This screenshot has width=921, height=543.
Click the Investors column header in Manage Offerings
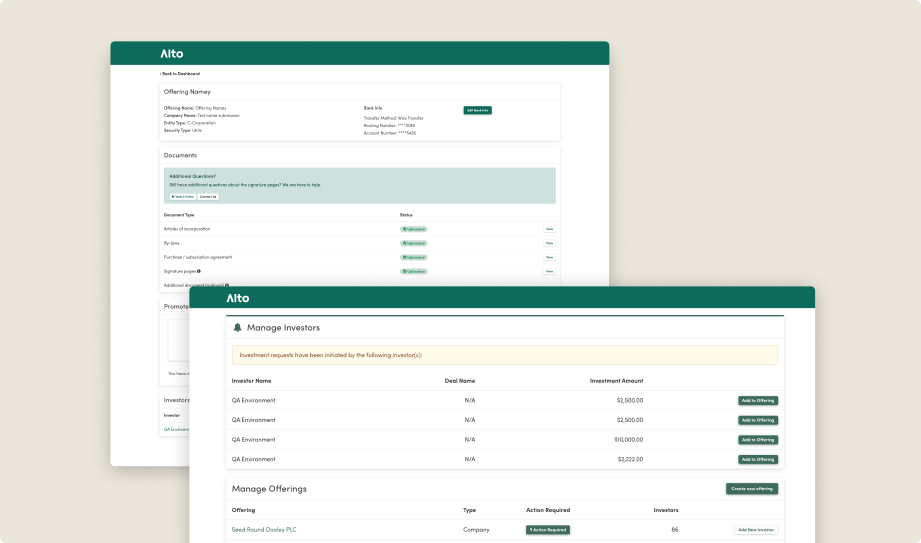point(666,510)
